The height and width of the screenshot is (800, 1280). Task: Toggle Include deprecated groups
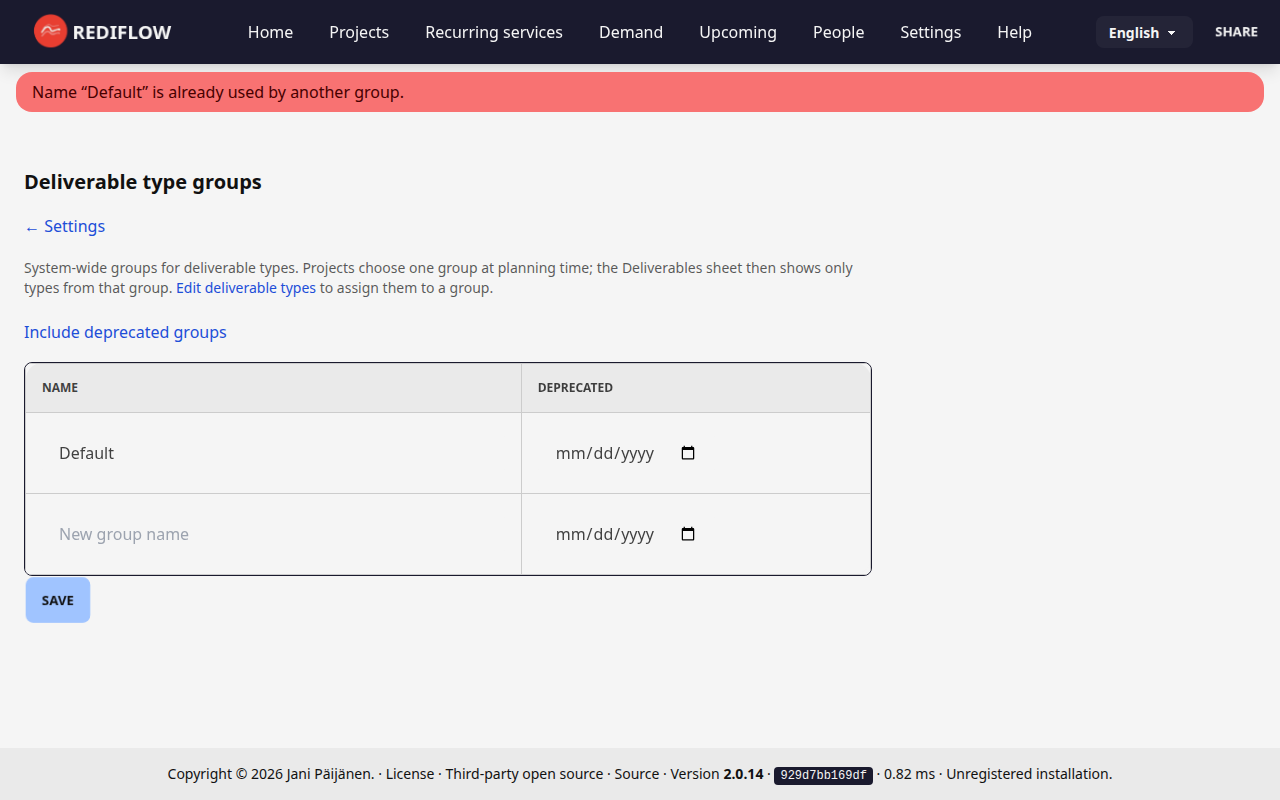125,332
